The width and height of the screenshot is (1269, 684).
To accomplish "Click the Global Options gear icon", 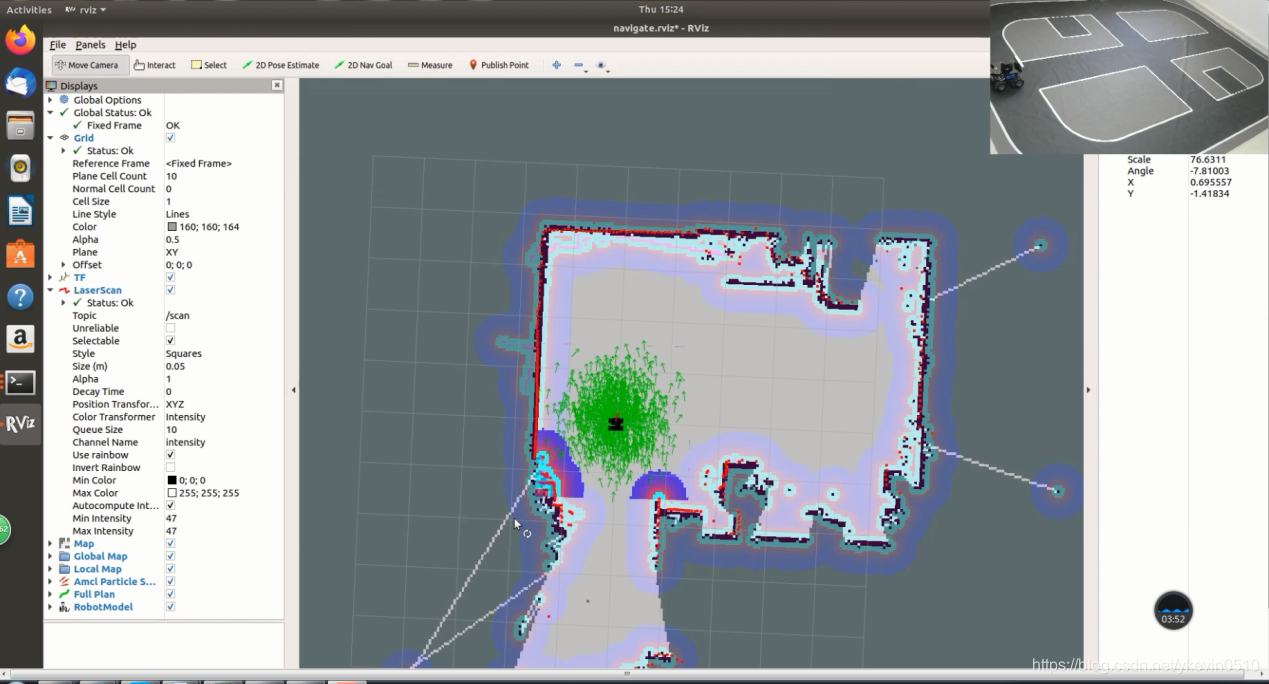I will [65, 100].
